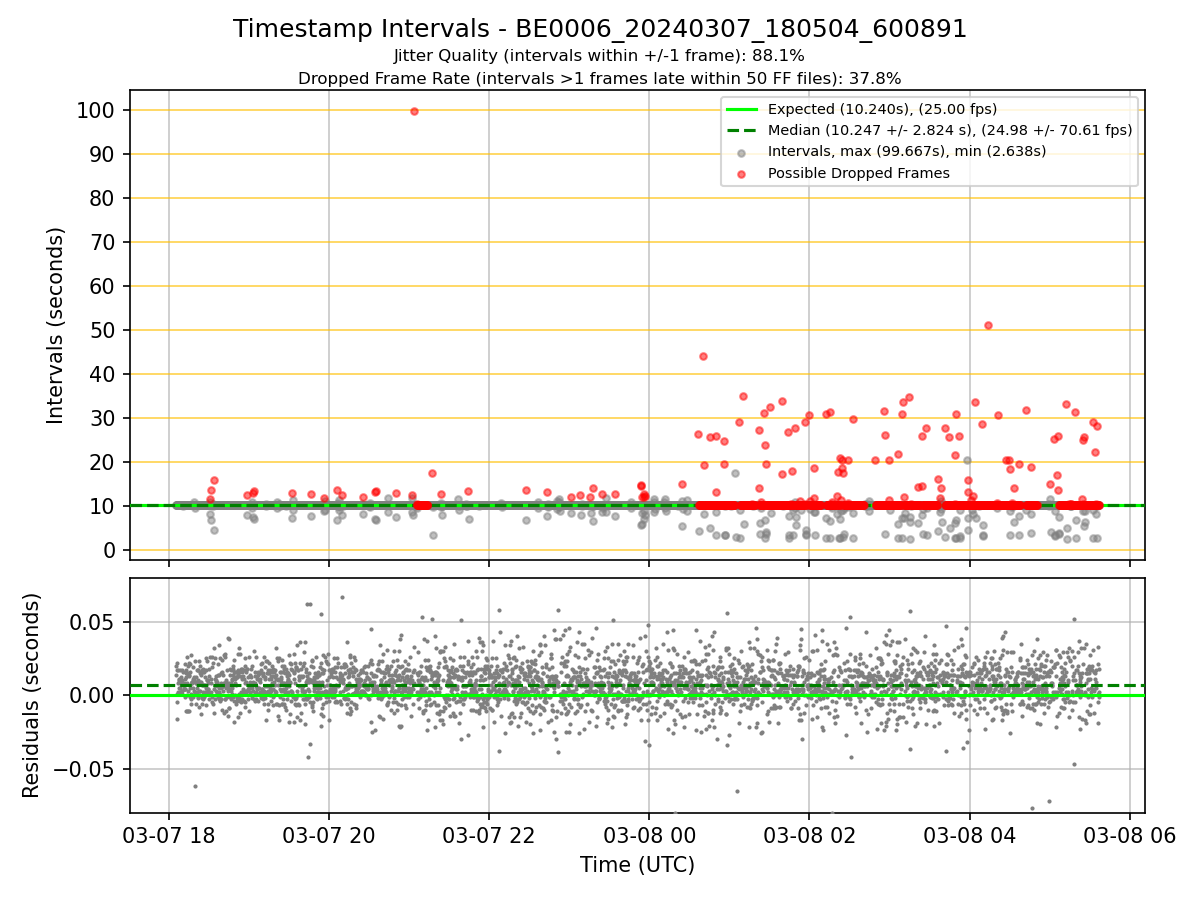Click the red outlier point near 100 seconds

click(414, 111)
